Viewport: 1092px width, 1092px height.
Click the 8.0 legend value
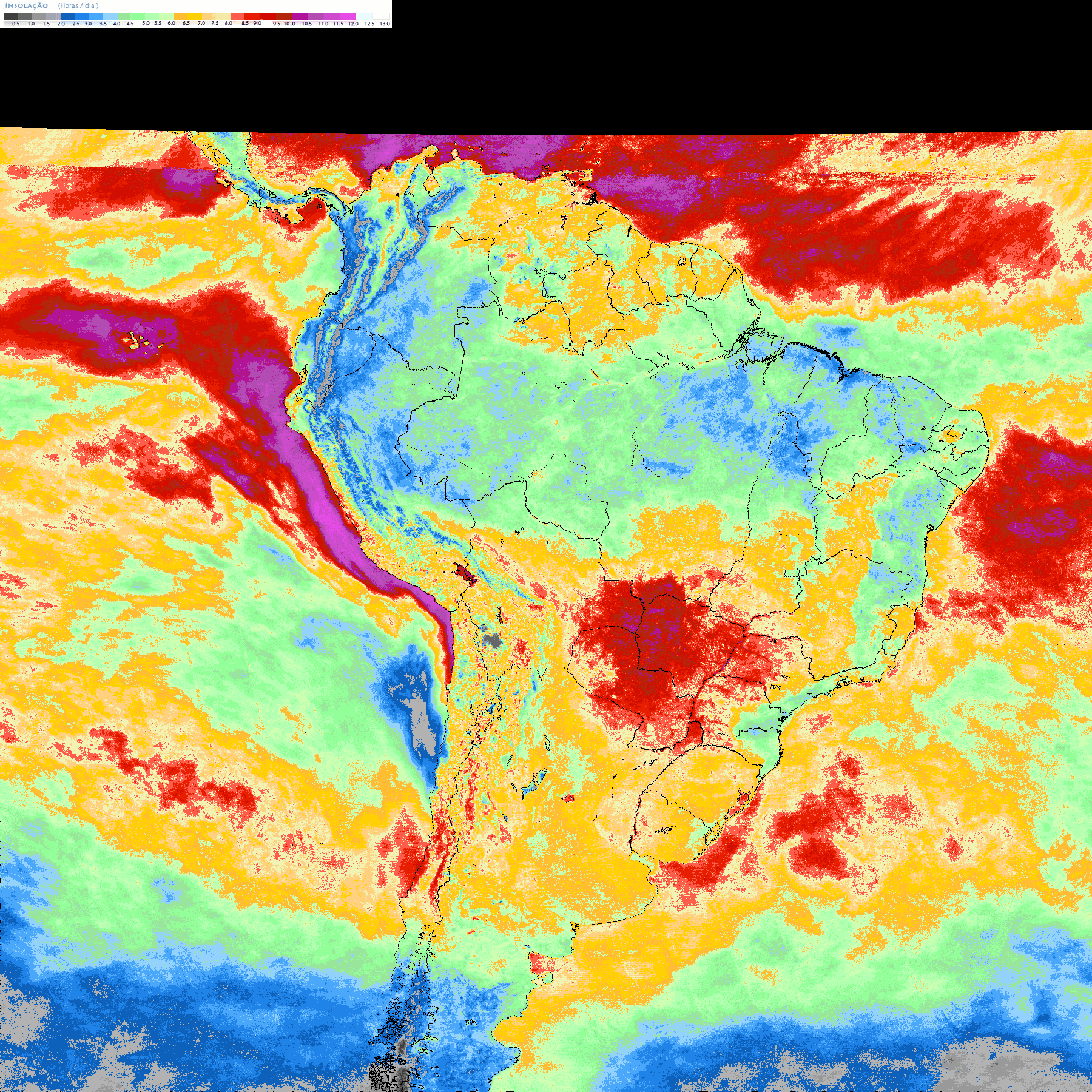point(229,23)
